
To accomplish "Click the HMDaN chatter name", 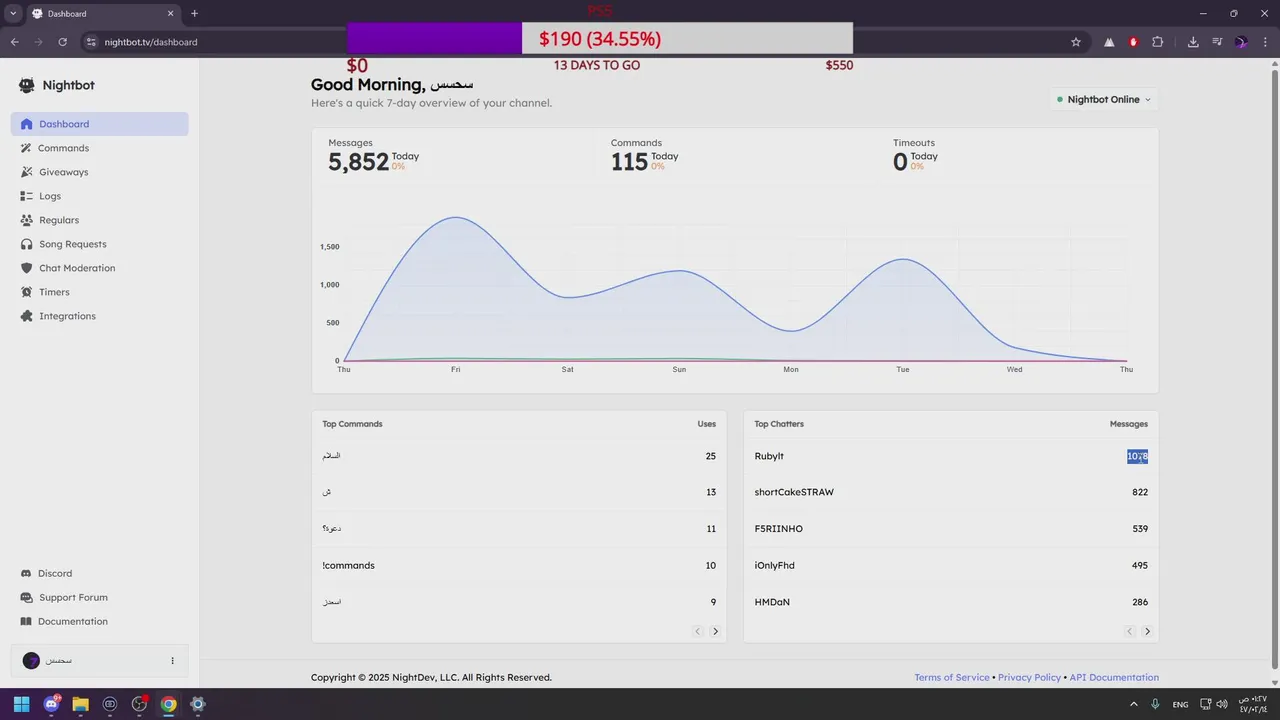I will tap(772, 602).
